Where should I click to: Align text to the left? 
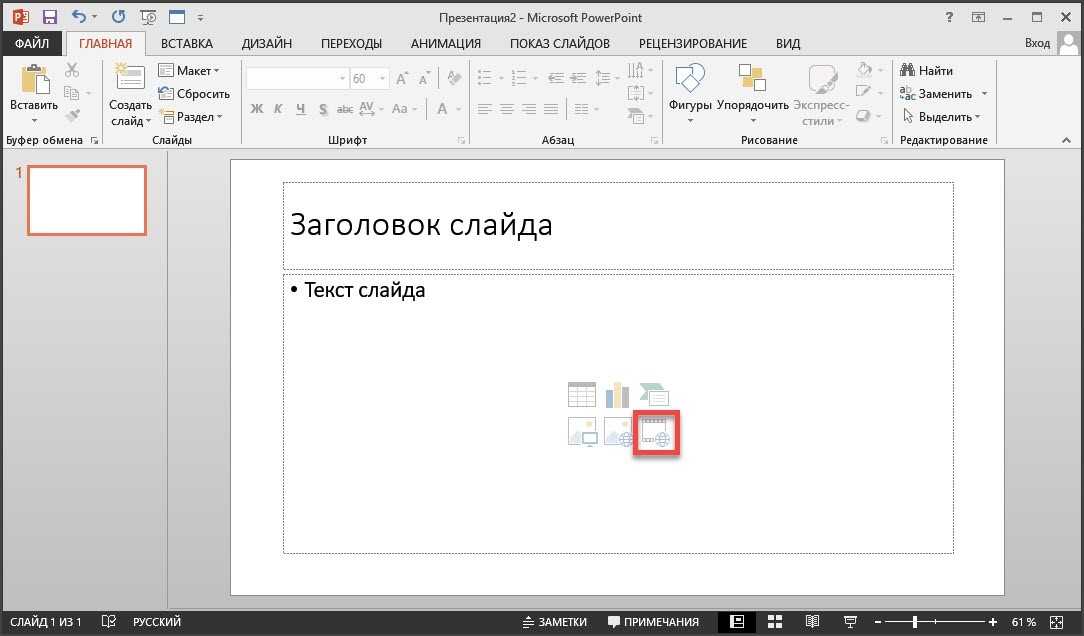pyautogui.click(x=485, y=109)
